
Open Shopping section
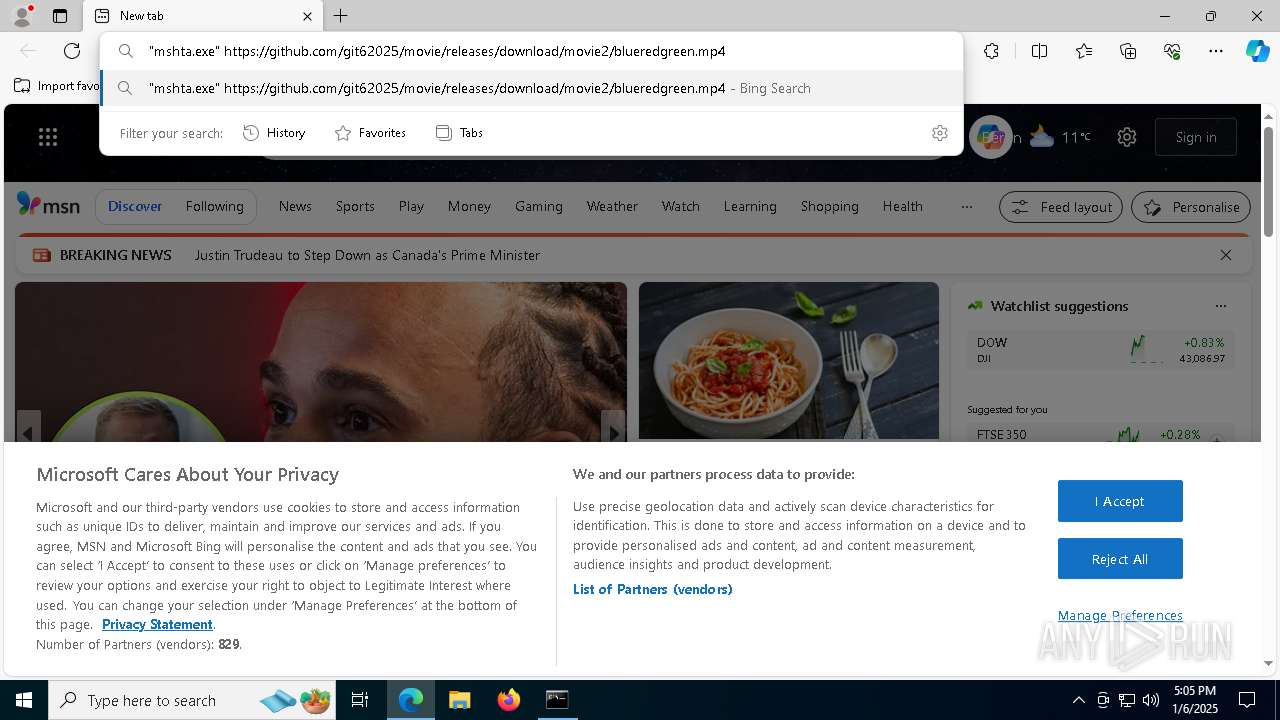click(829, 206)
